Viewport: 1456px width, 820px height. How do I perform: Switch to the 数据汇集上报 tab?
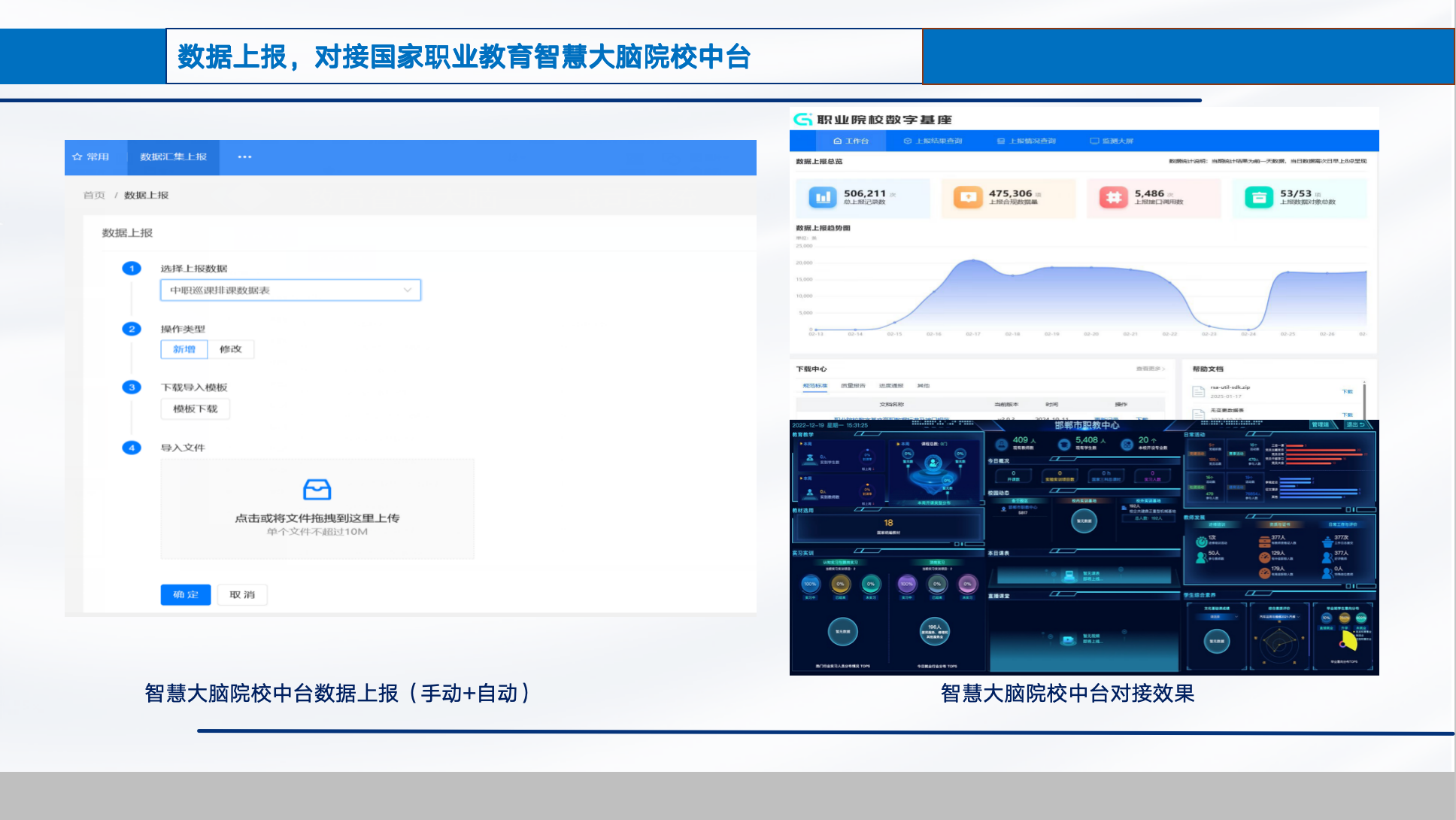pos(173,157)
